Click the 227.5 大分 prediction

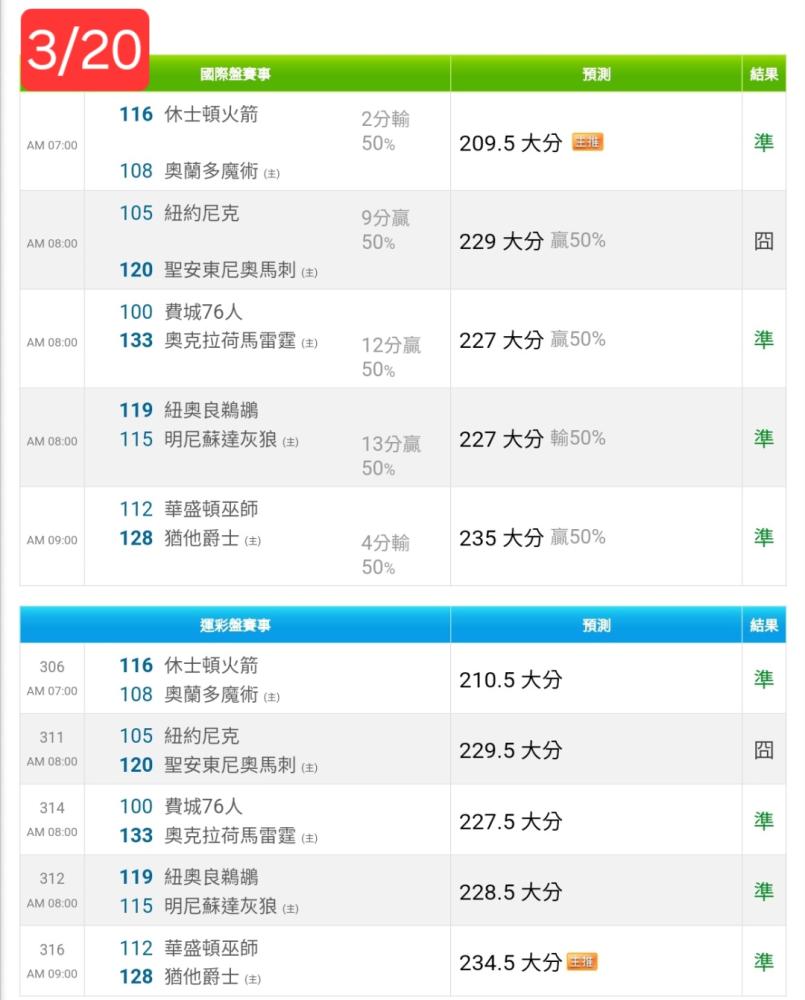click(x=510, y=821)
